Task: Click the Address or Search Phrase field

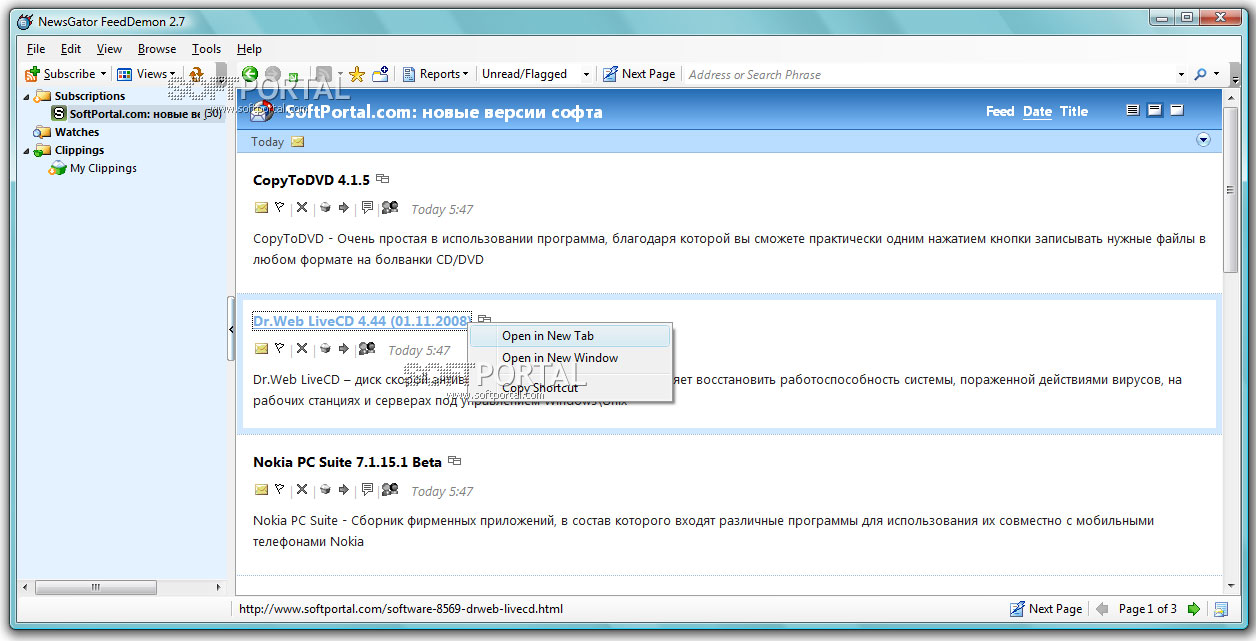Action: coord(930,74)
